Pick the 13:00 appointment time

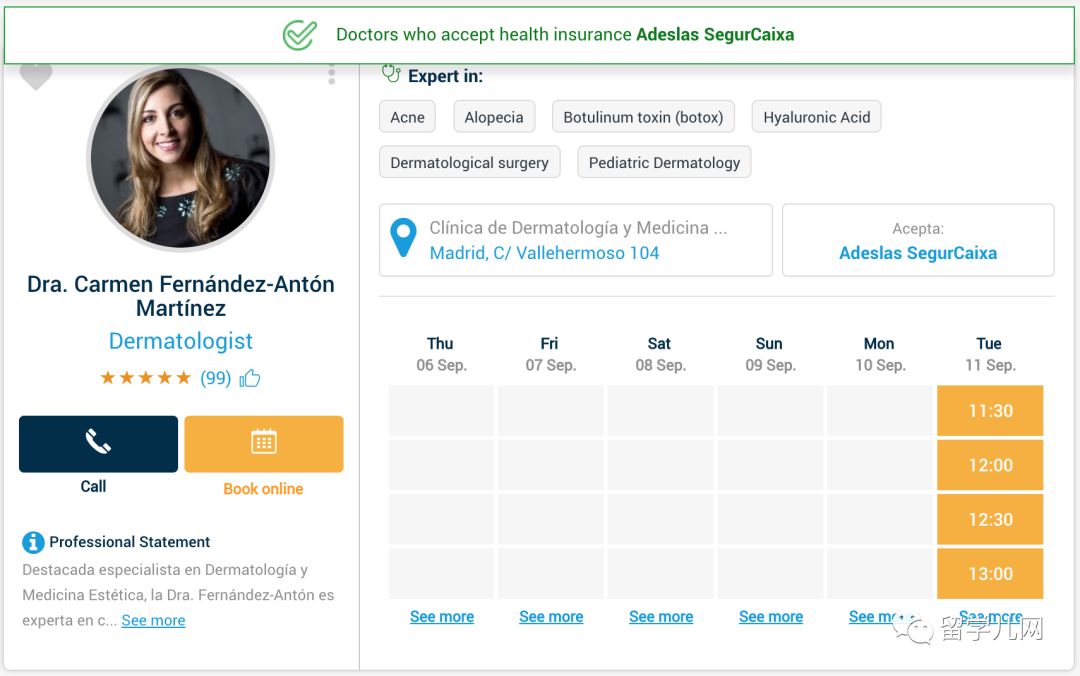tap(990, 574)
